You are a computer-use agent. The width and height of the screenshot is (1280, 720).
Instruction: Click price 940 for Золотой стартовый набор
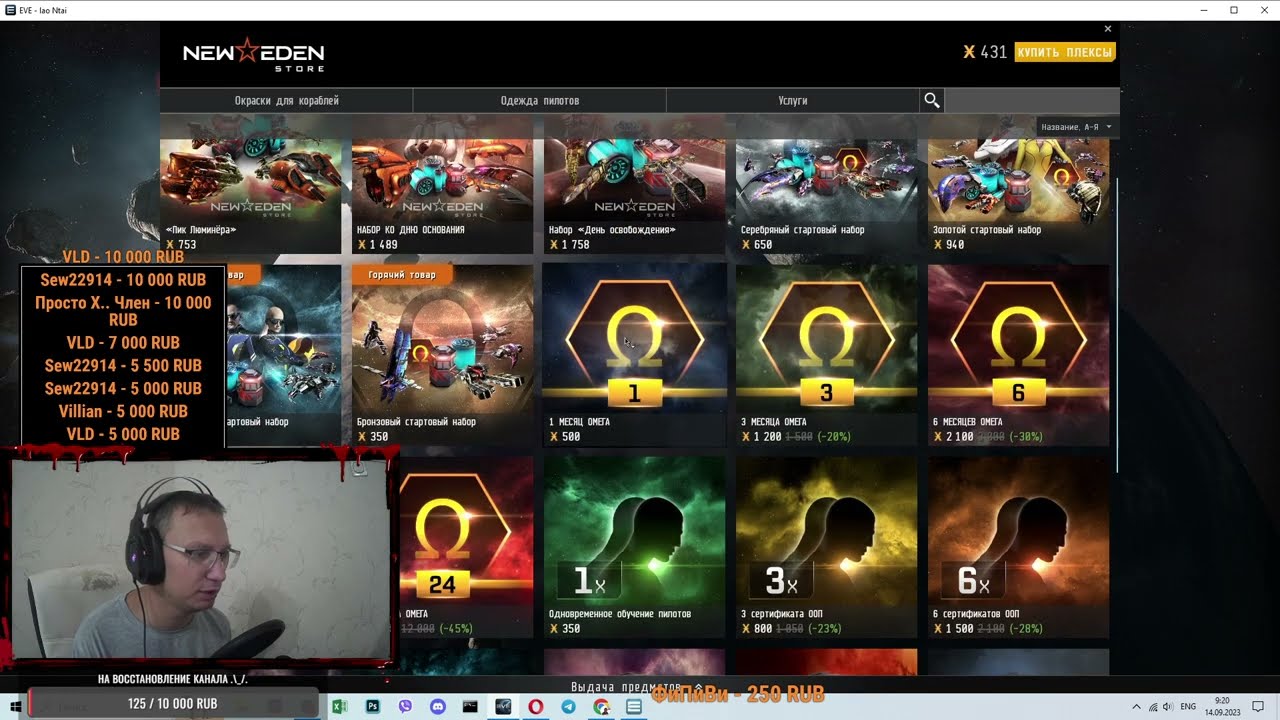(x=949, y=245)
